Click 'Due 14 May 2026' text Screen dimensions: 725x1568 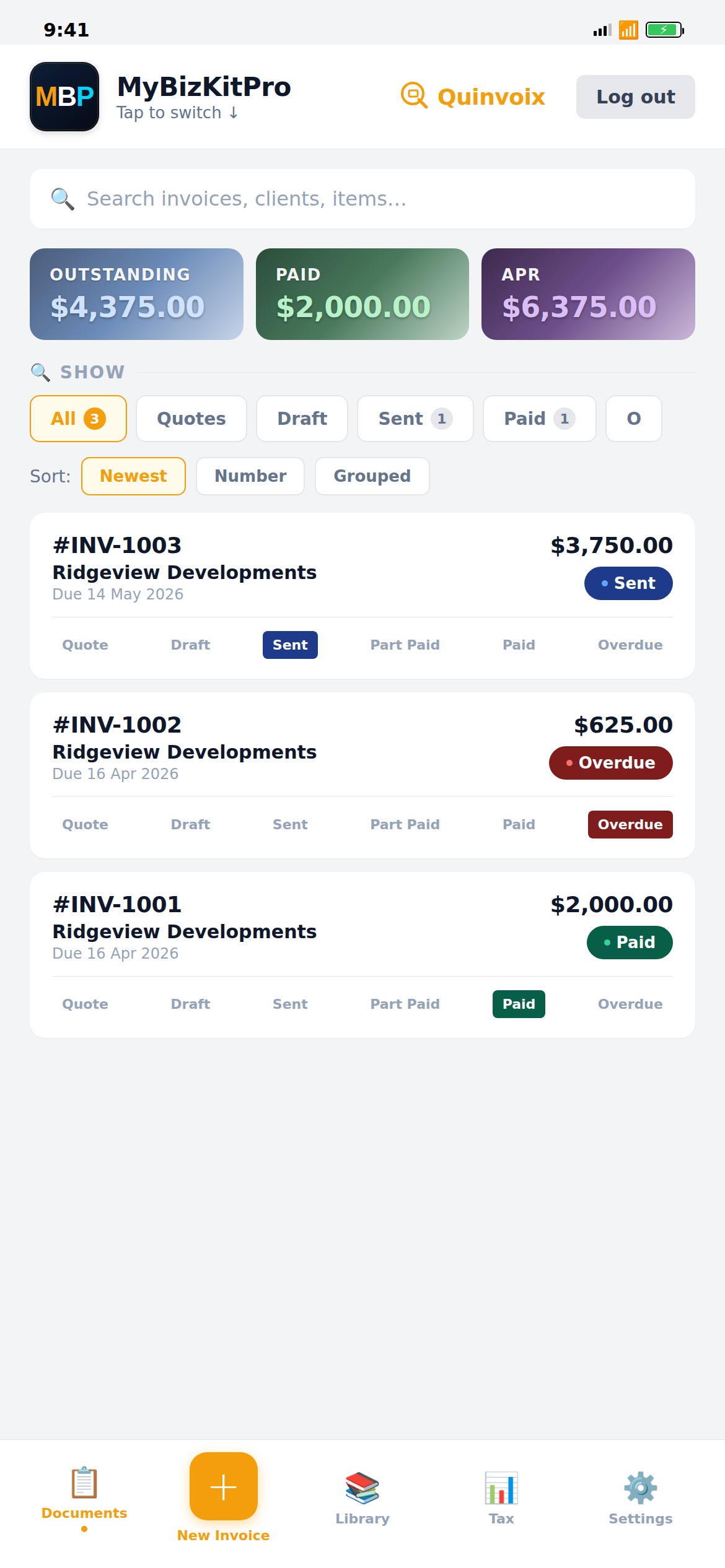tap(118, 595)
